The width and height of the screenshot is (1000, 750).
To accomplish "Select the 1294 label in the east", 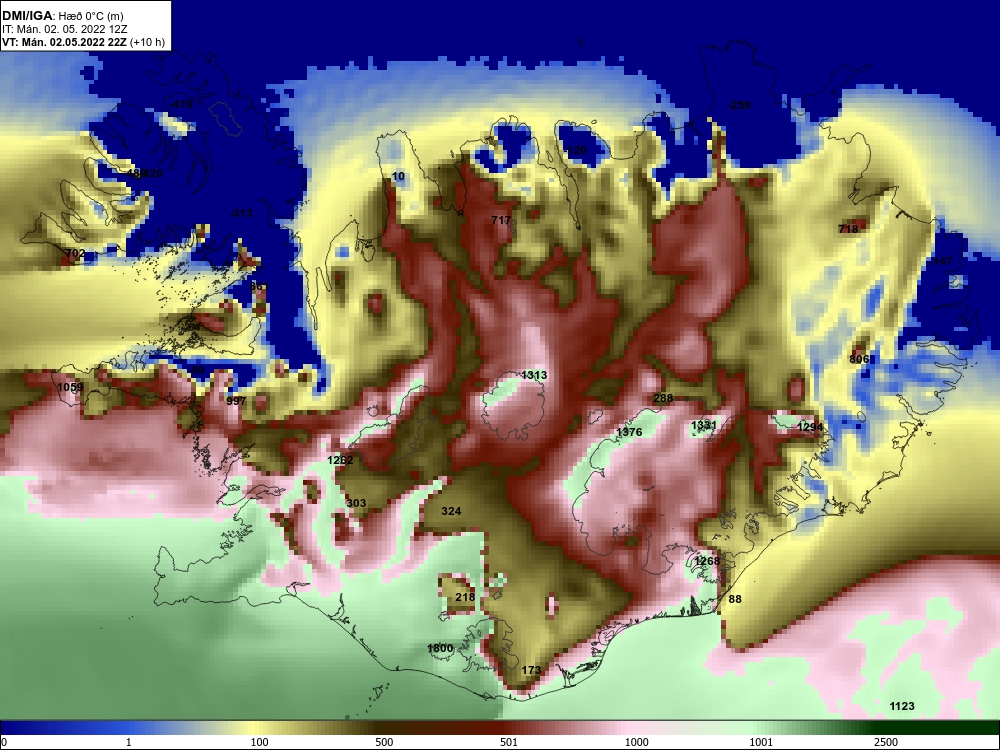I will point(810,427).
